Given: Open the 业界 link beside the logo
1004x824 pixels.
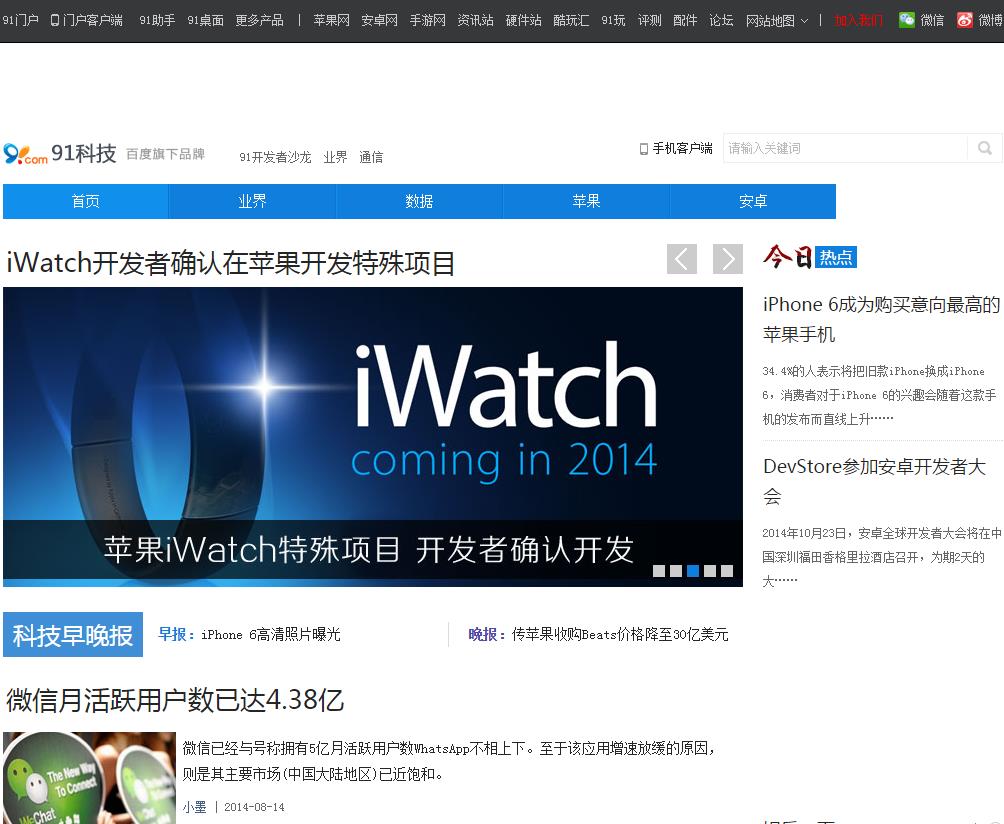Looking at the screenshot, I should click(336, 157).
